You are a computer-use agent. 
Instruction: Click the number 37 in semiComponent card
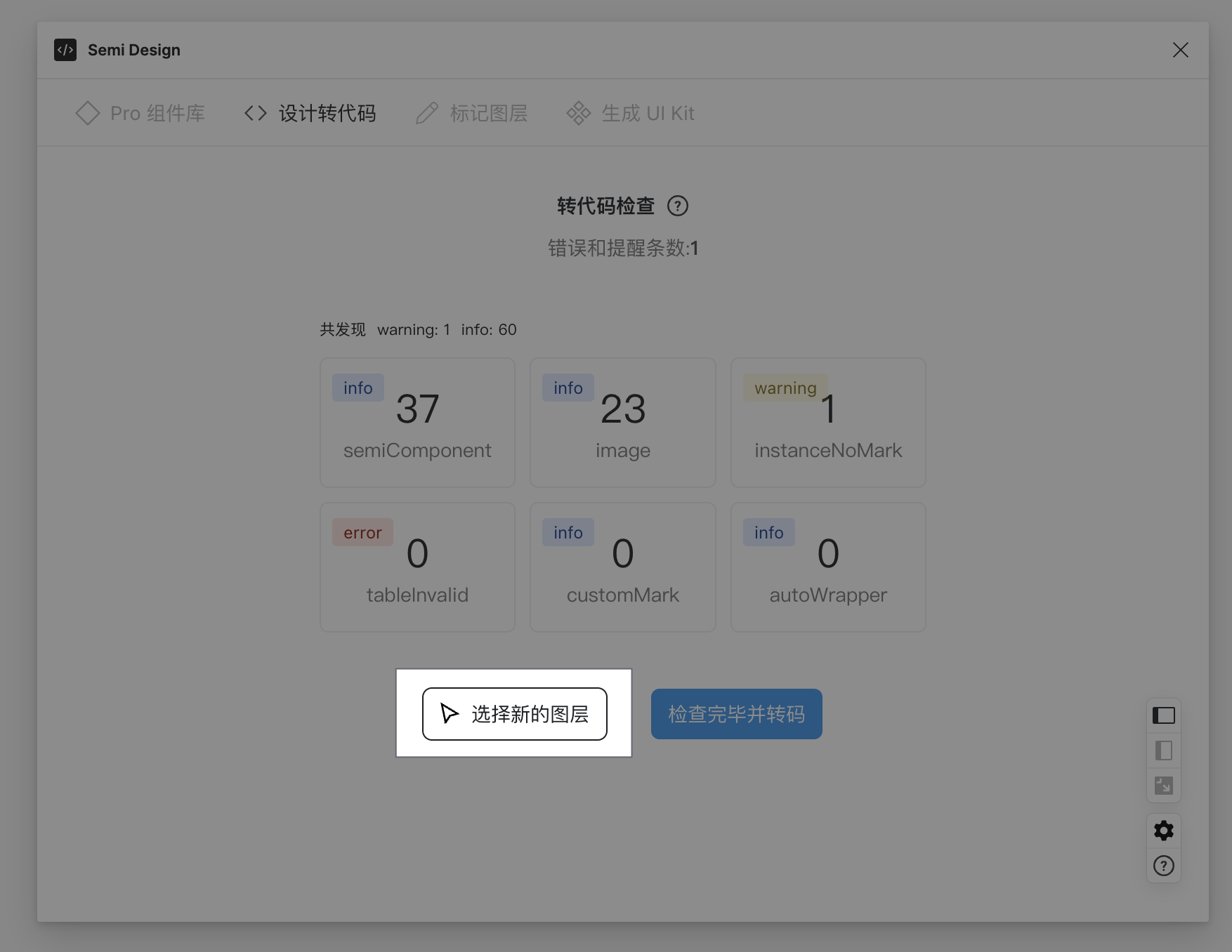[x=417, y=409]
